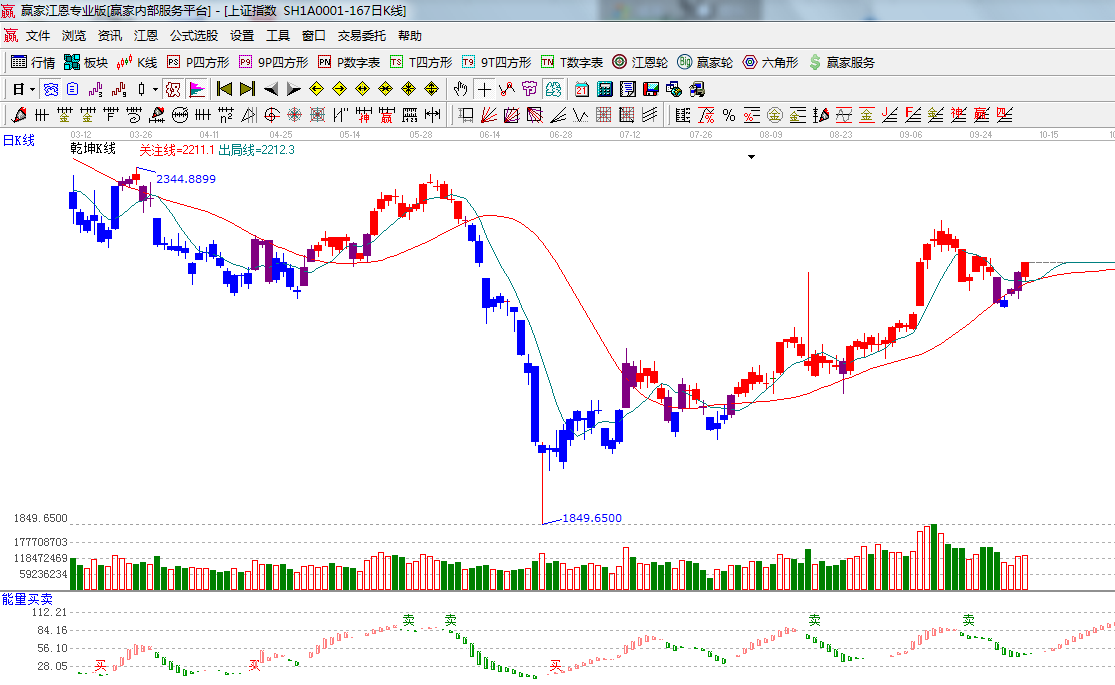
Task: Click the percent sign drawing tool
Action: click(728, 114)
